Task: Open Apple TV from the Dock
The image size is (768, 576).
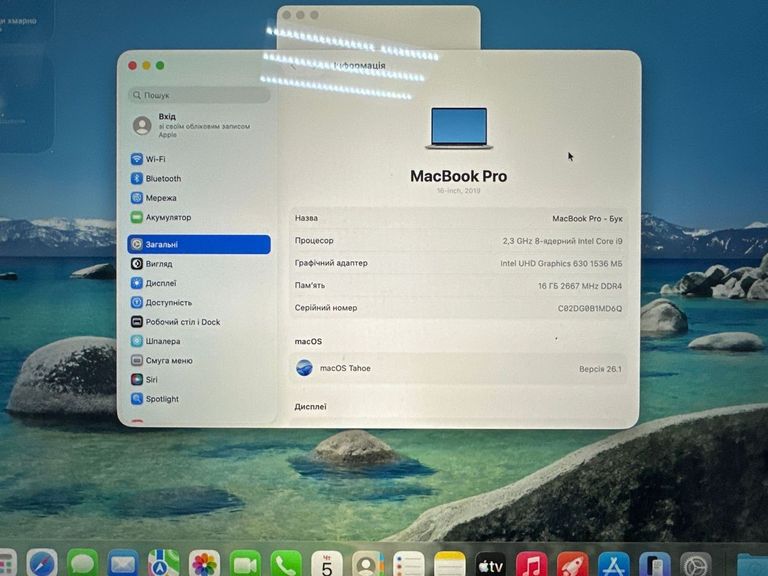Action: [x=490, y=564]
